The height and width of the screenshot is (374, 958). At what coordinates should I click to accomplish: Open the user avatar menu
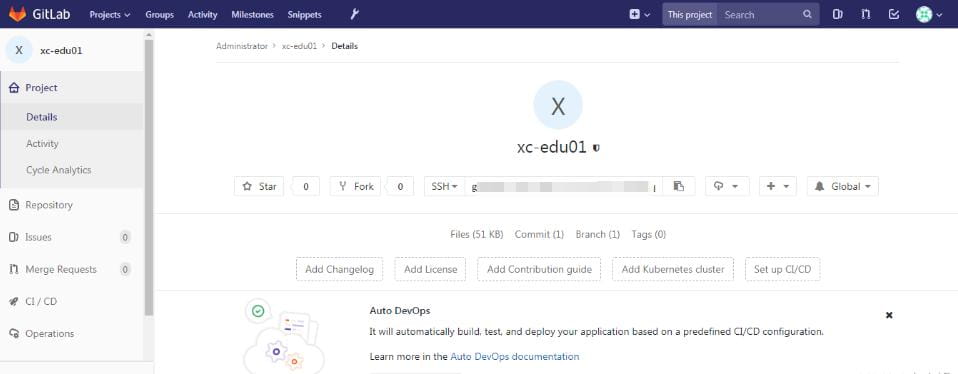pos(929,14)
